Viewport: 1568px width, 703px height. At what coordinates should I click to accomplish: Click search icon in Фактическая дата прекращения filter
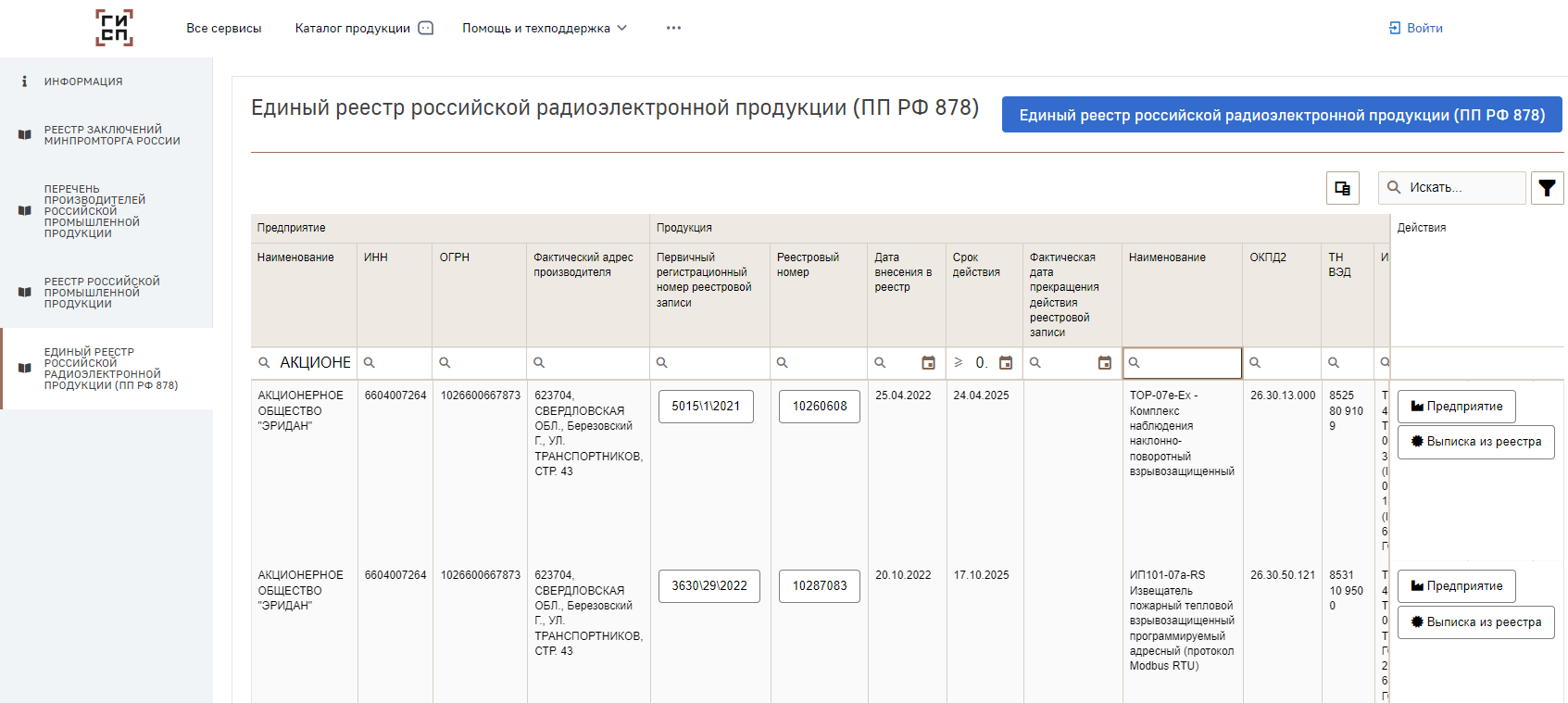pyautogui.click(x=1035, y=363)
